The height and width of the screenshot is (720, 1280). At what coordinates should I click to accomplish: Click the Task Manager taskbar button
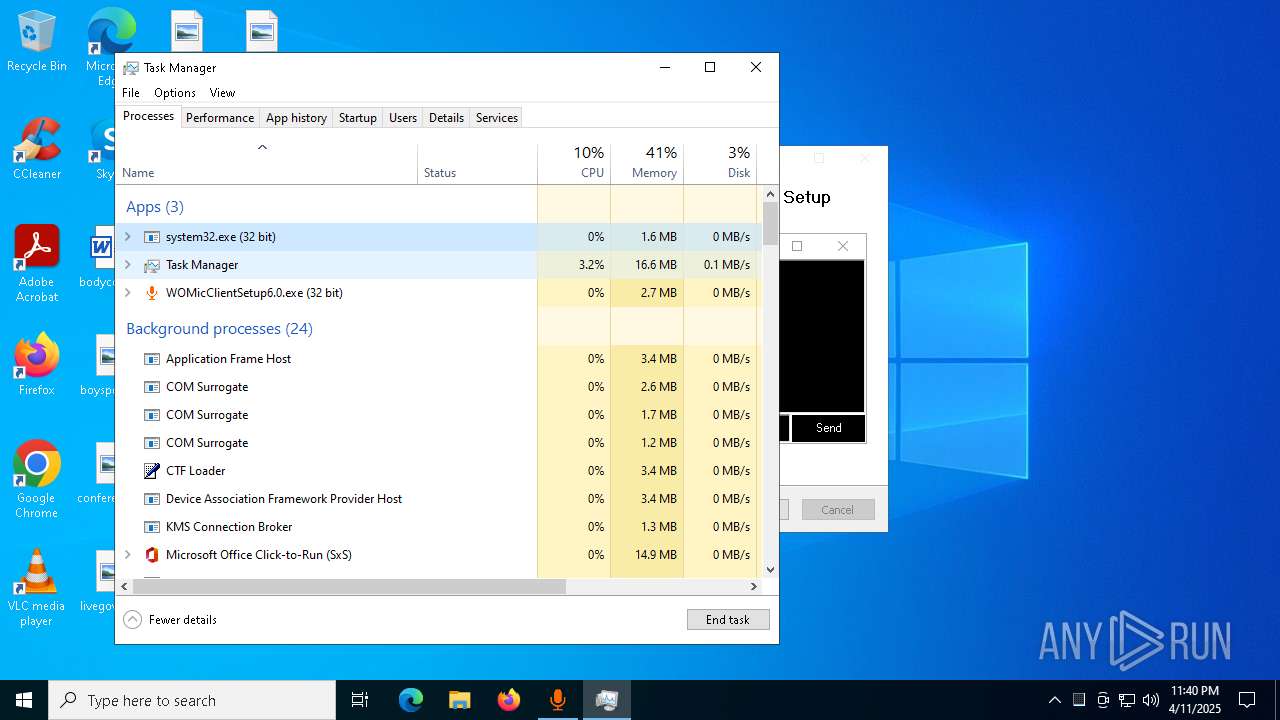(607, 700)
